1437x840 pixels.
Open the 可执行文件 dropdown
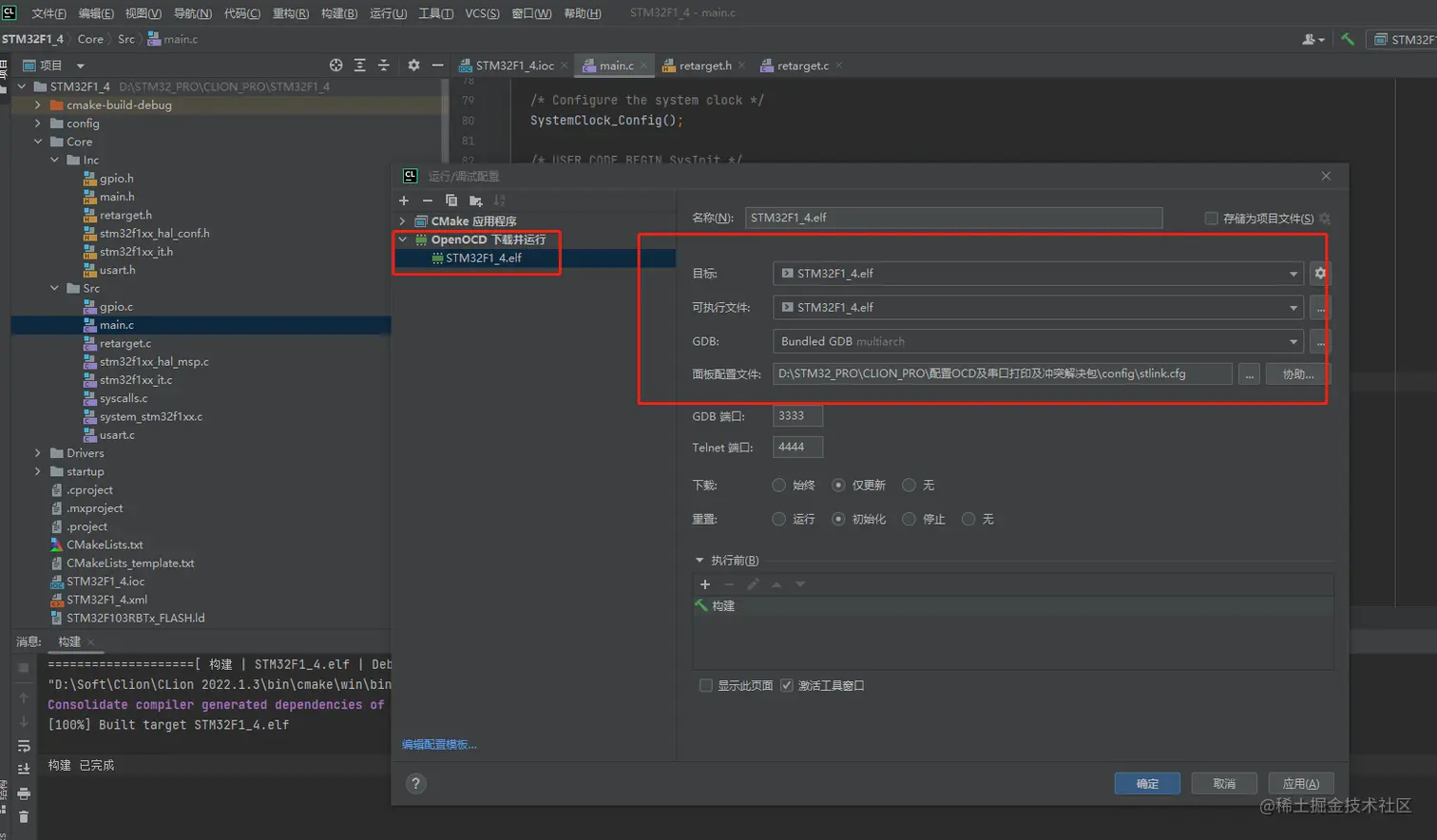tap(1038, 308)
